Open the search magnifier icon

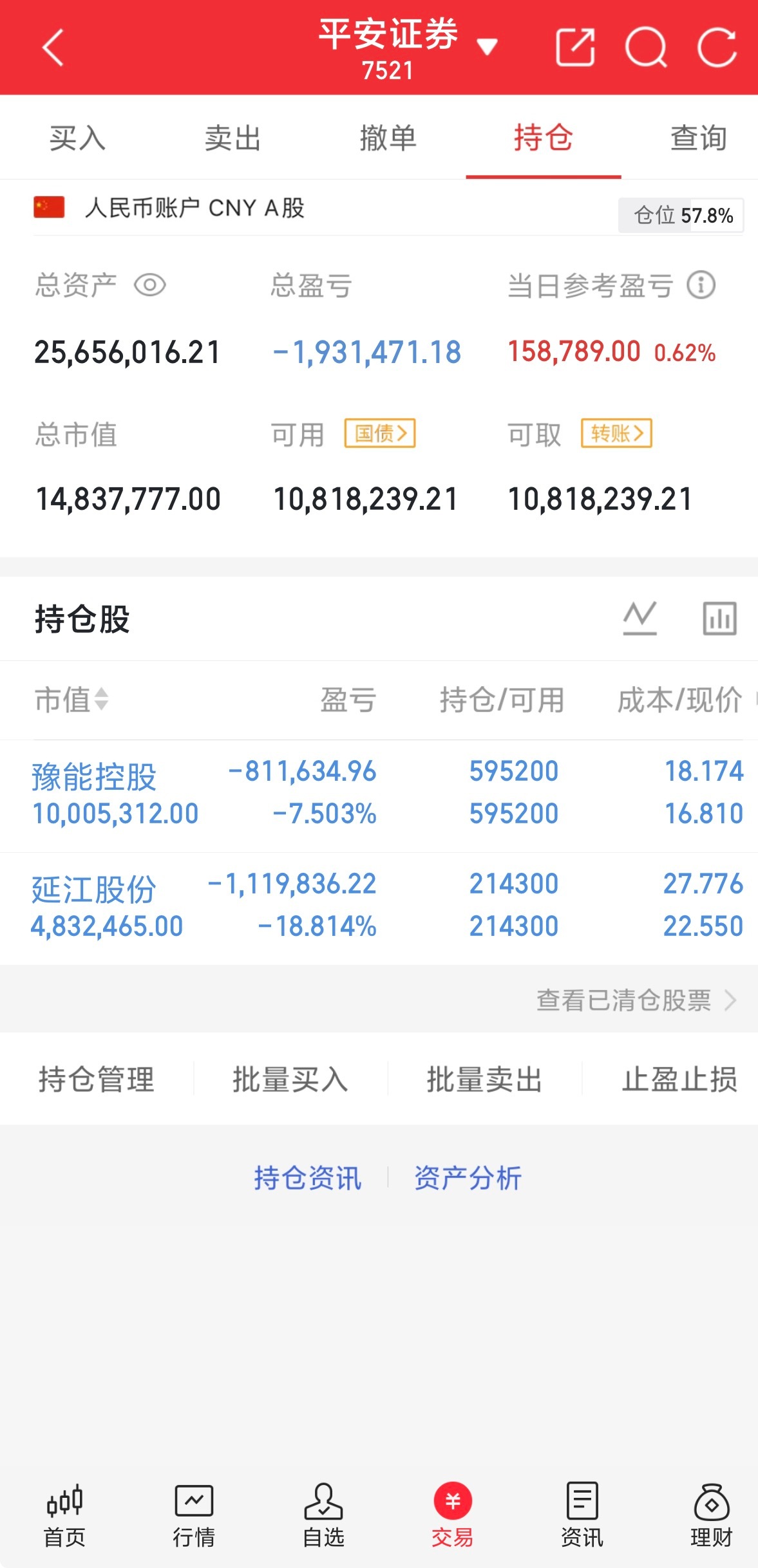(646, 48)
